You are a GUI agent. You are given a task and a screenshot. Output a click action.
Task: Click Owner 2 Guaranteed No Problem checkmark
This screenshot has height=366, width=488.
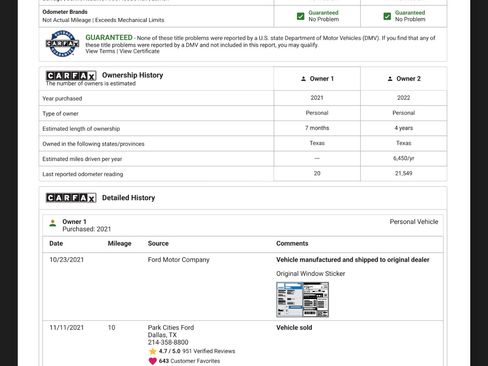387,16
